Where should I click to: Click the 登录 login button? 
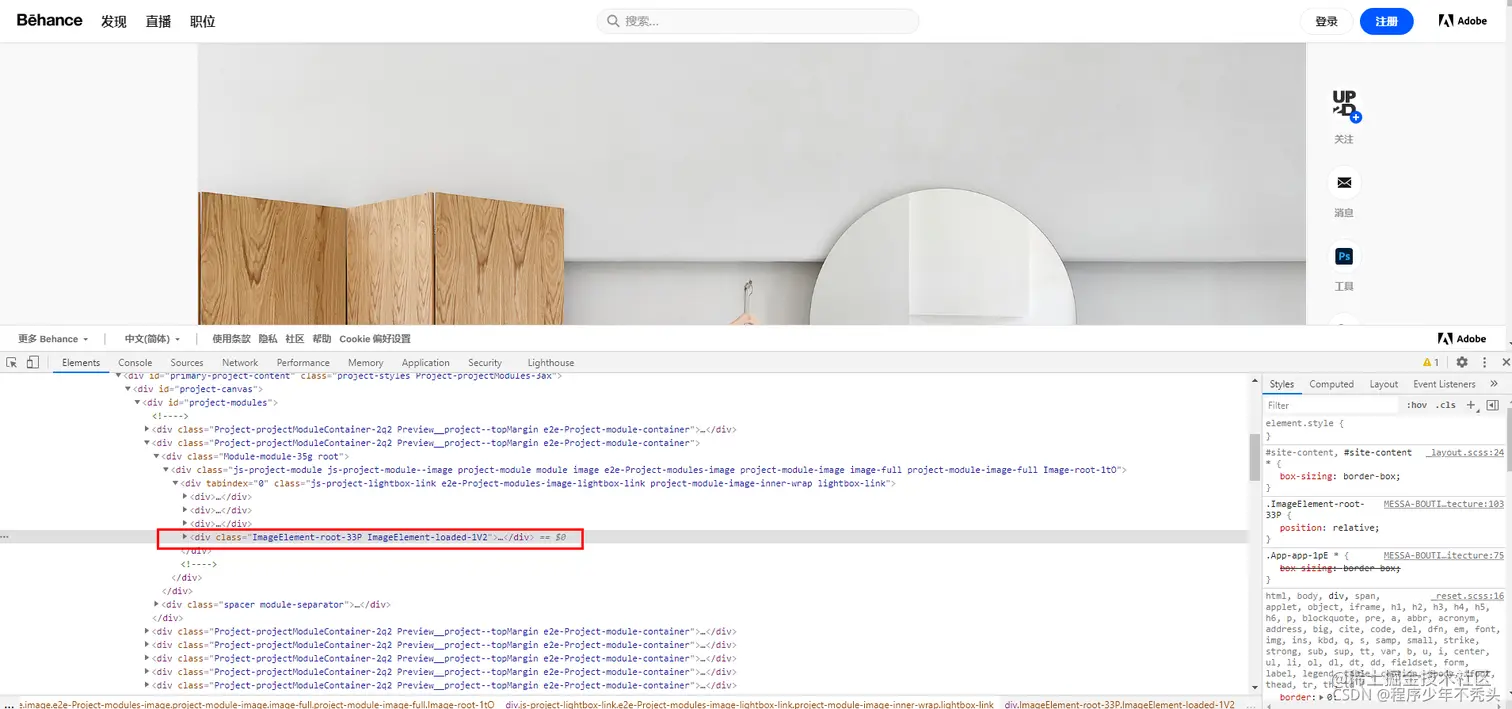(1326, 21)
